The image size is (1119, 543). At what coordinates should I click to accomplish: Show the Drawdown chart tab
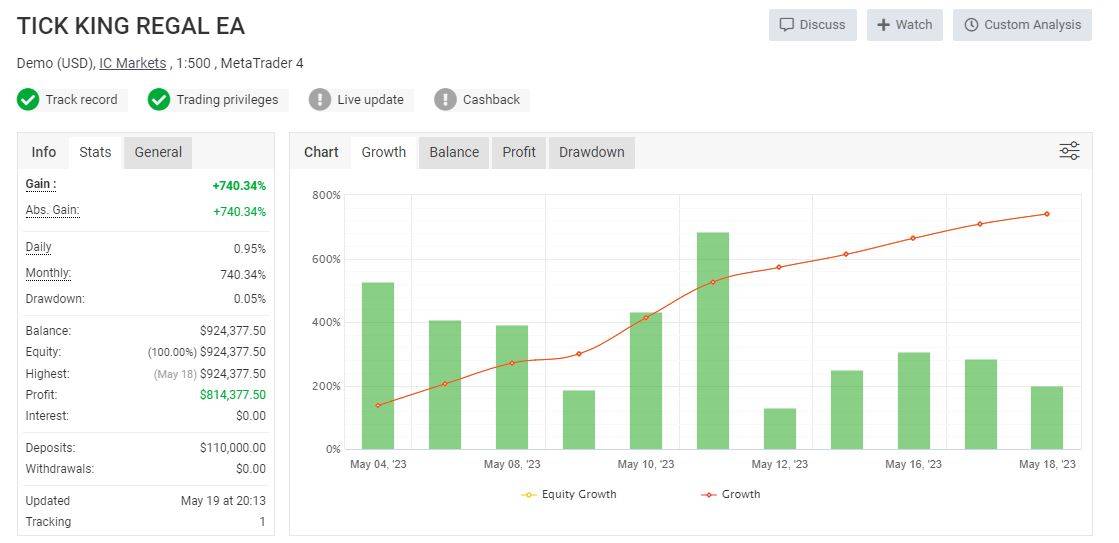point(591,152)
